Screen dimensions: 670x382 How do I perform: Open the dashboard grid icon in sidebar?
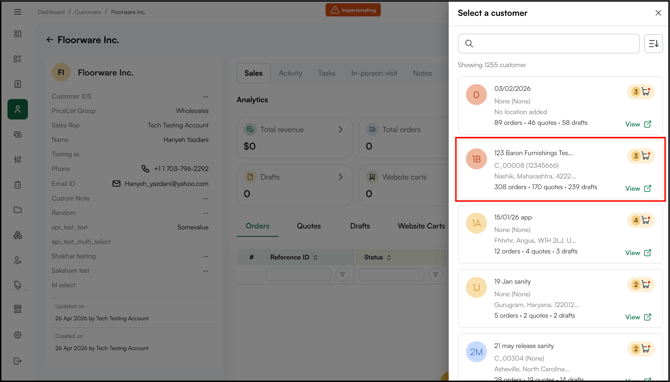point(18,34)
